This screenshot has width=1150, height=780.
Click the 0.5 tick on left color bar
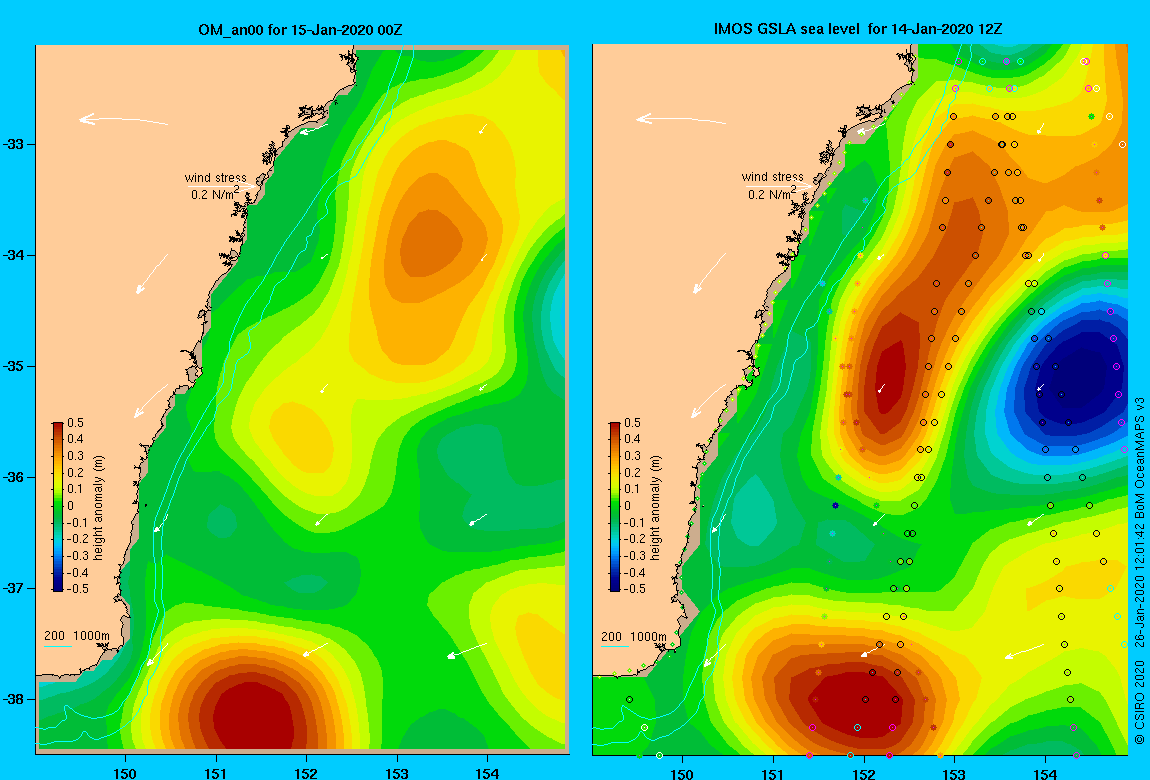[76, 423]
